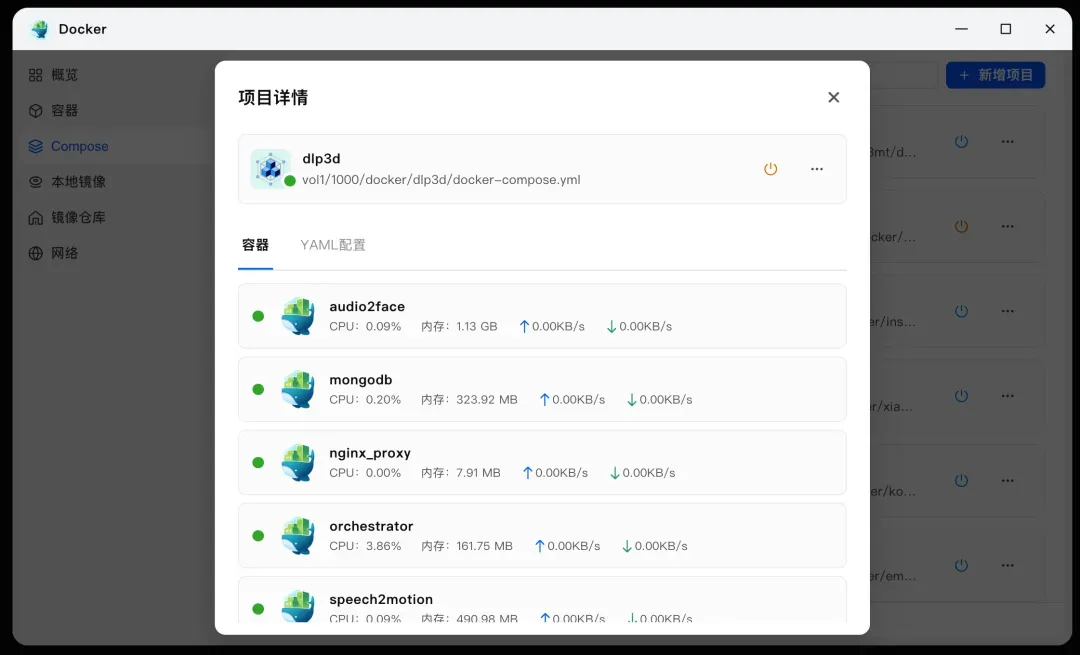Image resolution: width=1080 pixels, height=655 pixels.
Task: Click the orange power button for dlp3d
Action: click(770, 169)
